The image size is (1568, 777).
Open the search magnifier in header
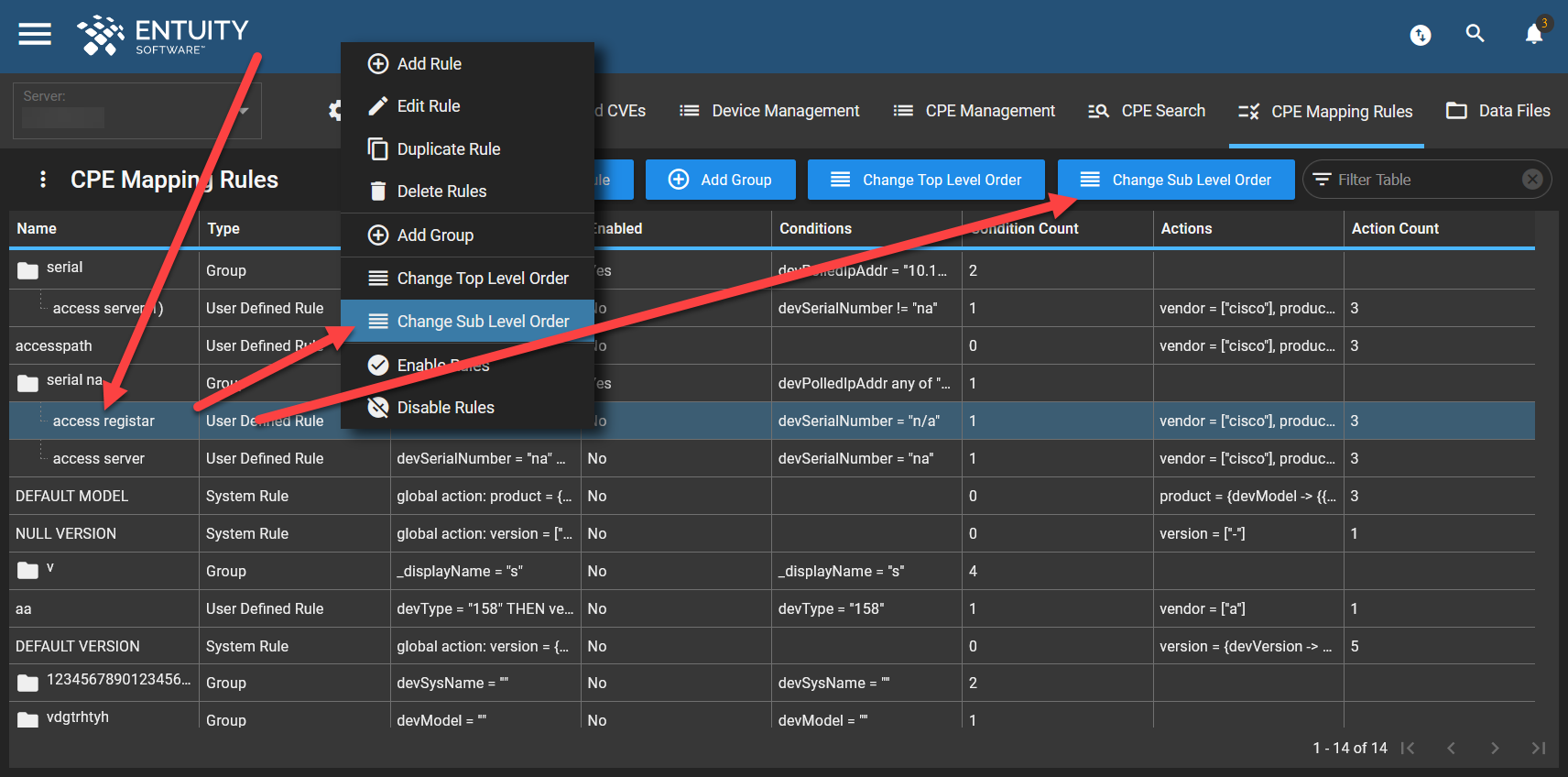click(x=1475, y=34)
